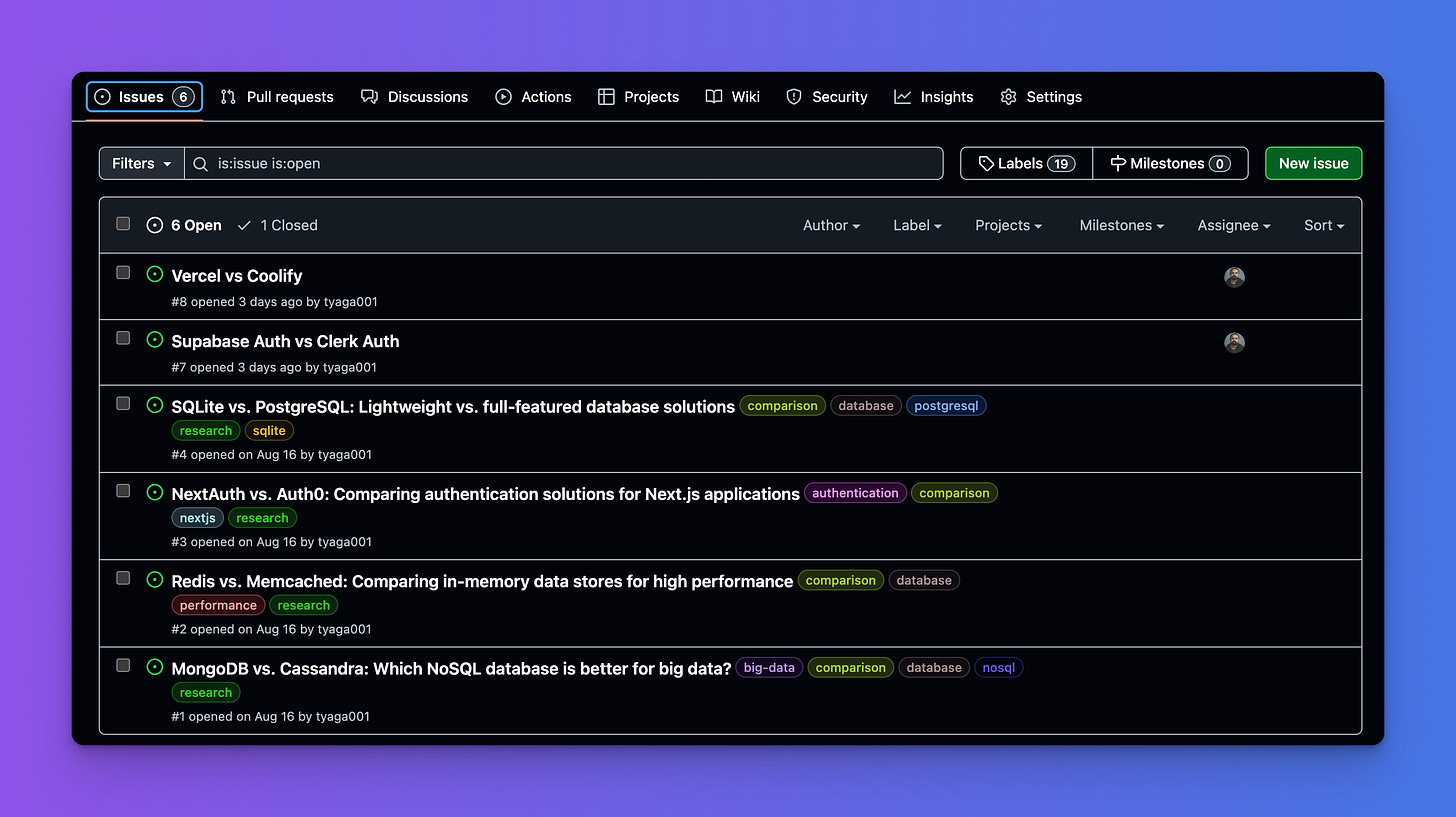Open issue Redis vs. Memcached
1456x817 pixels.
click(x=482, y=581)
